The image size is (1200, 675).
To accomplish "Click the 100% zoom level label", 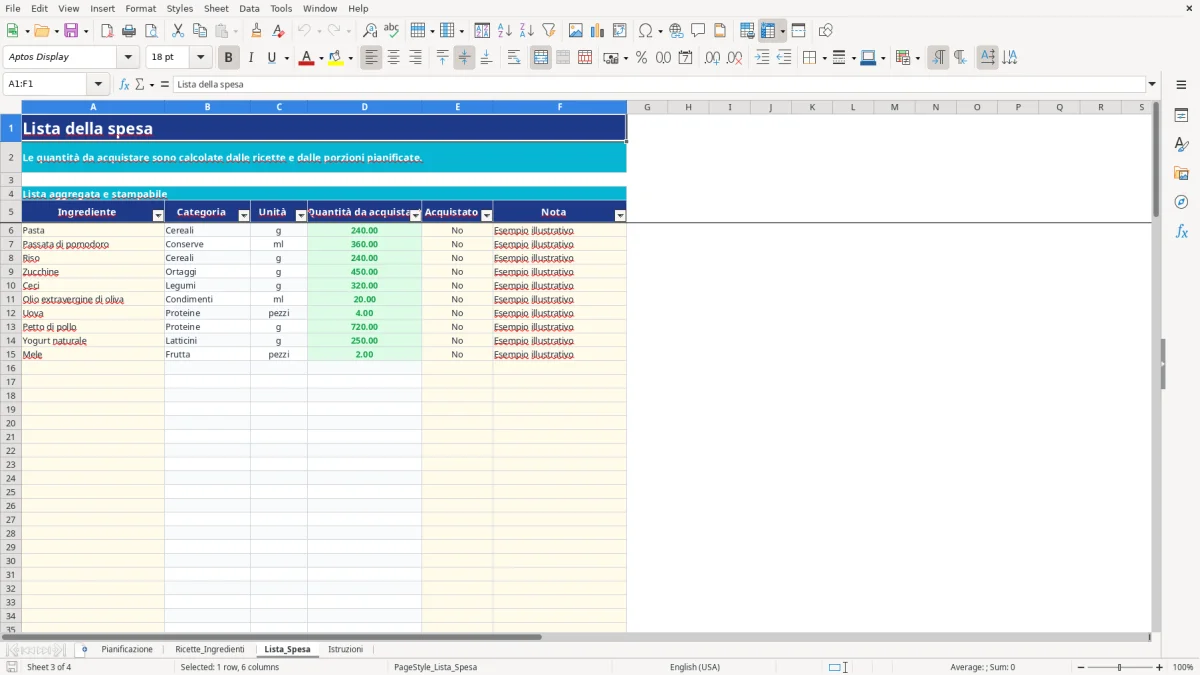I will tap(1183, 667).
